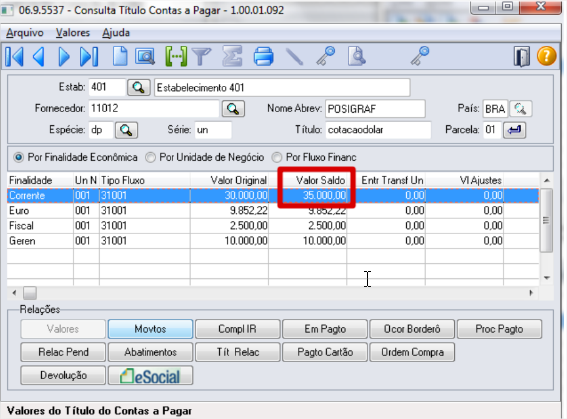Click the Ocor Borderô button

coord(412,329)
